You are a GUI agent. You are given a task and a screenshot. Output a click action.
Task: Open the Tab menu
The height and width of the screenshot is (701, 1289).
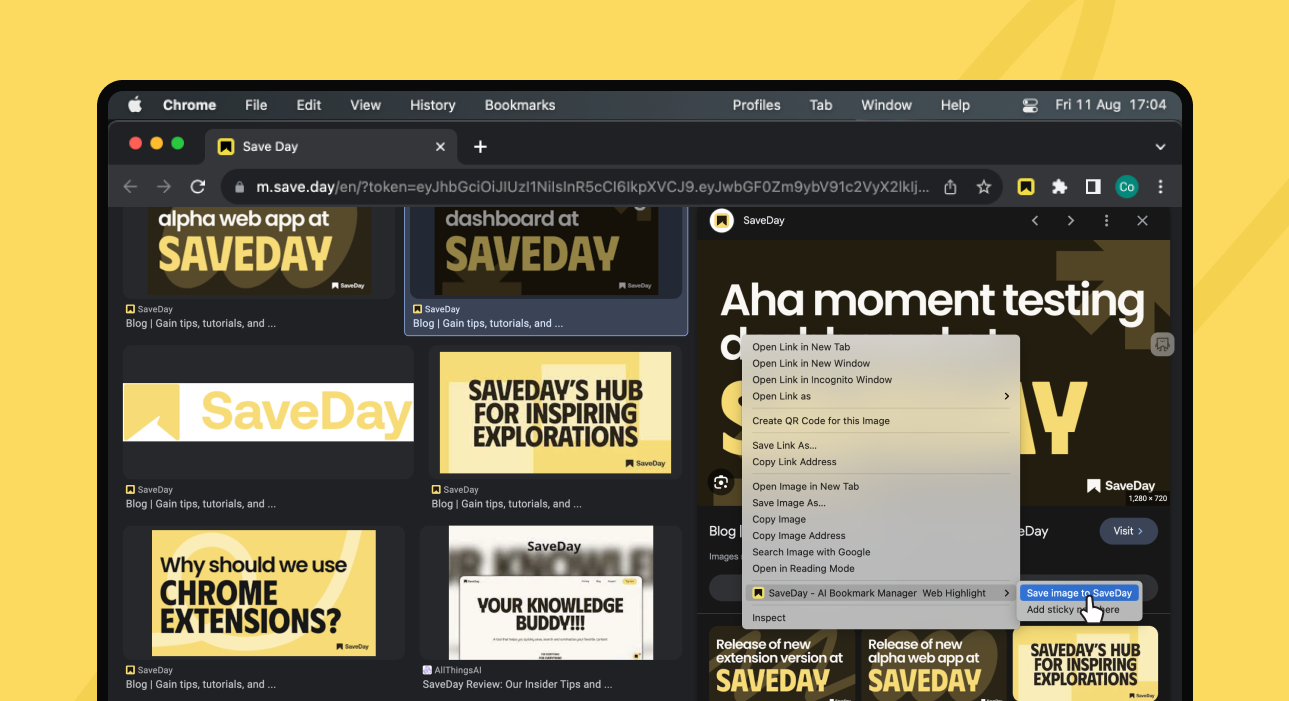tap(821, 105)
